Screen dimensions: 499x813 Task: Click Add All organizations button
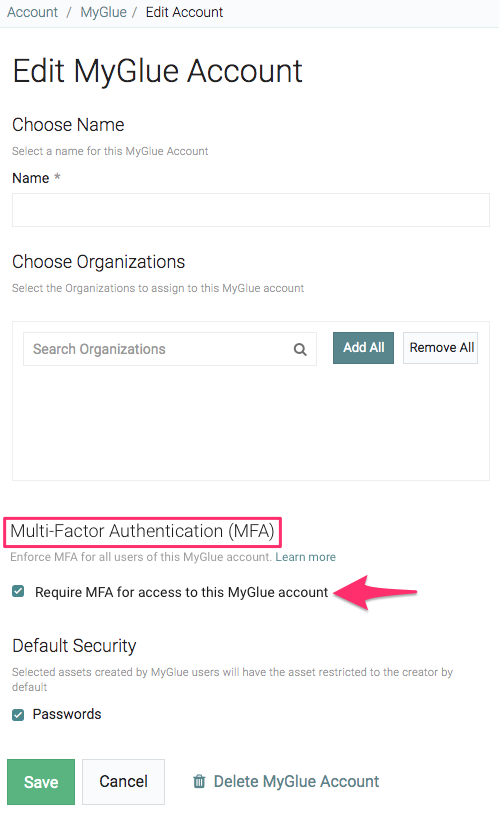[363, 347]
